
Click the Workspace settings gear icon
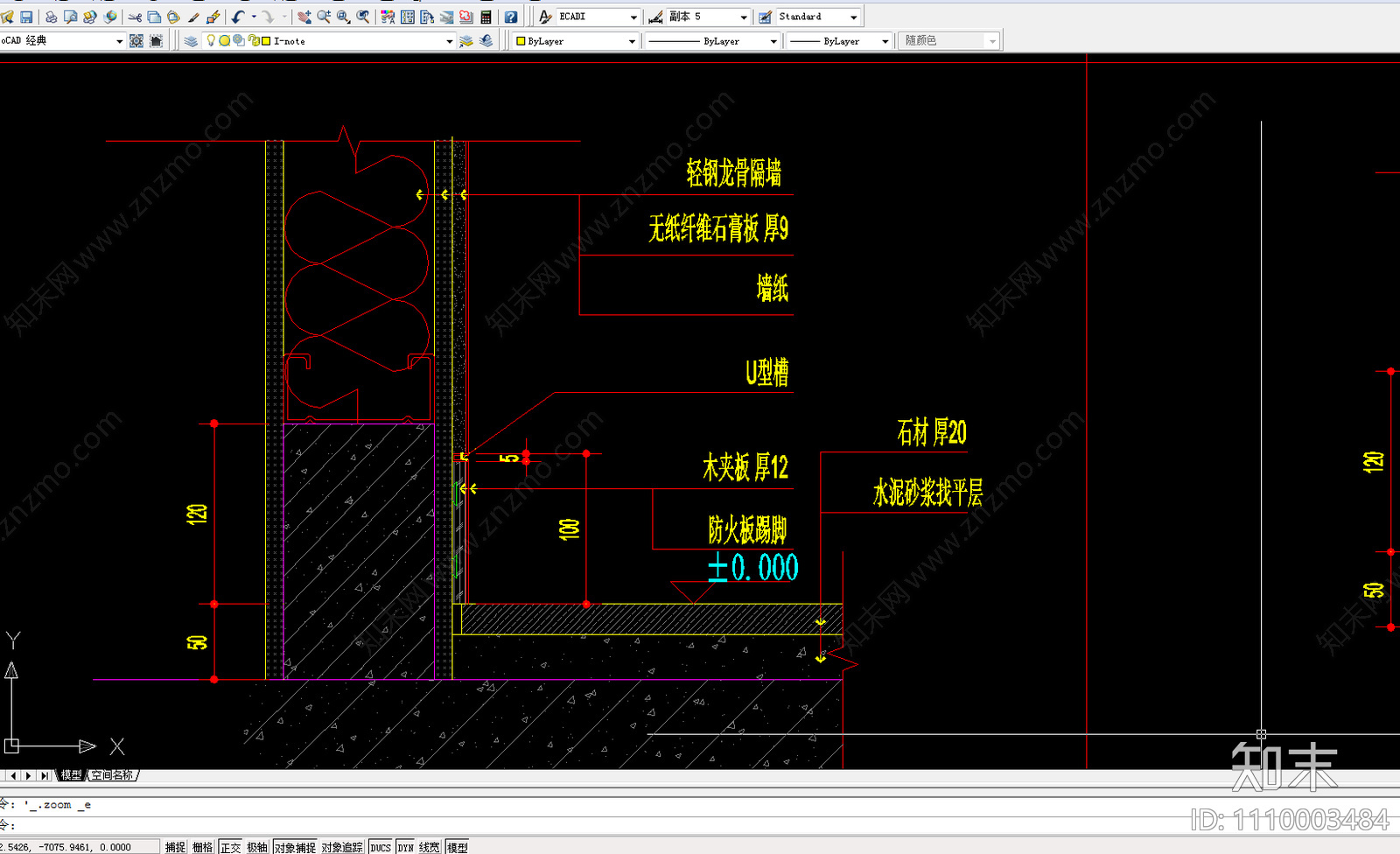136,41
